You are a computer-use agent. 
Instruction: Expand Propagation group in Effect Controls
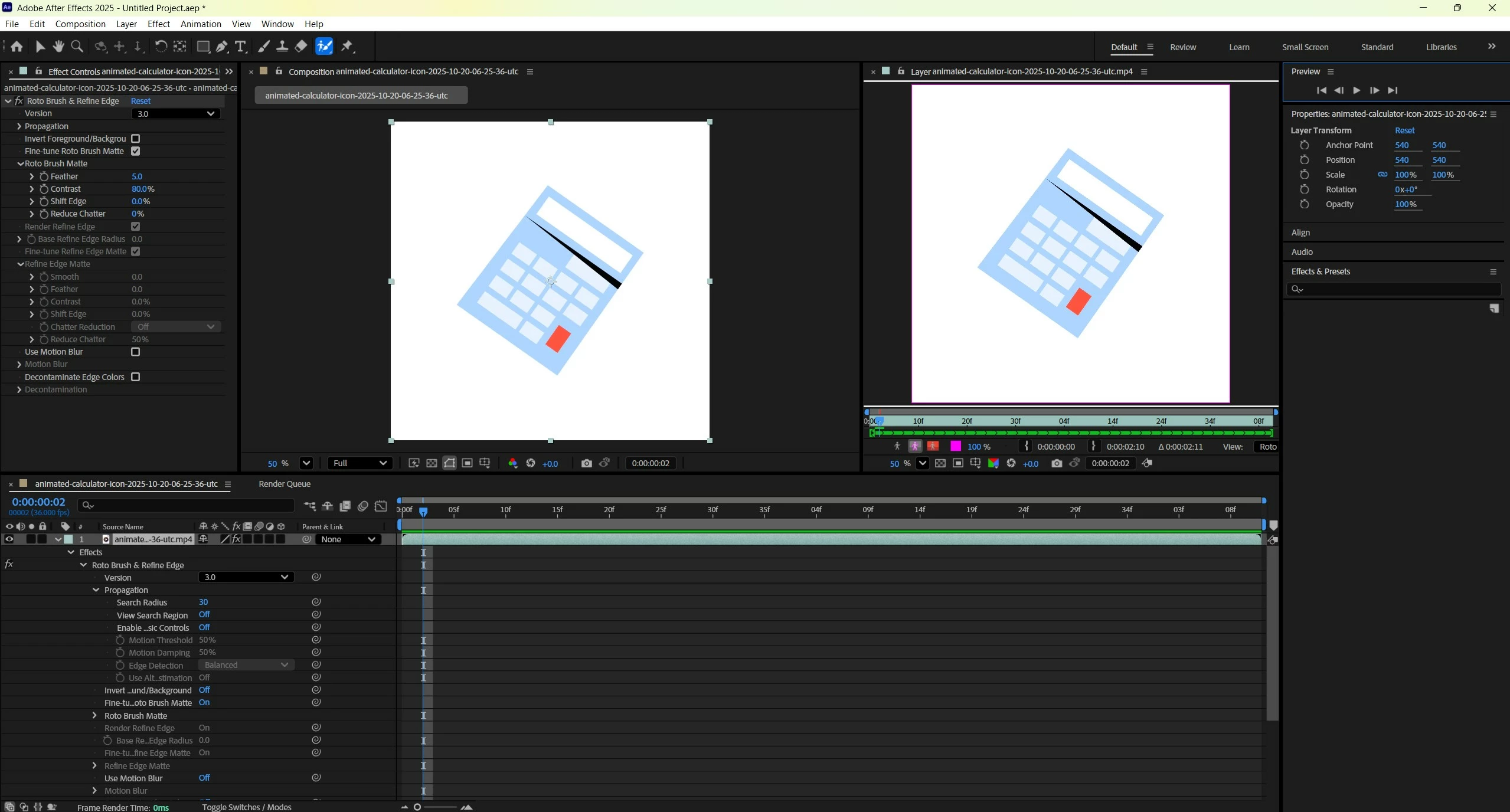(19, 126)
